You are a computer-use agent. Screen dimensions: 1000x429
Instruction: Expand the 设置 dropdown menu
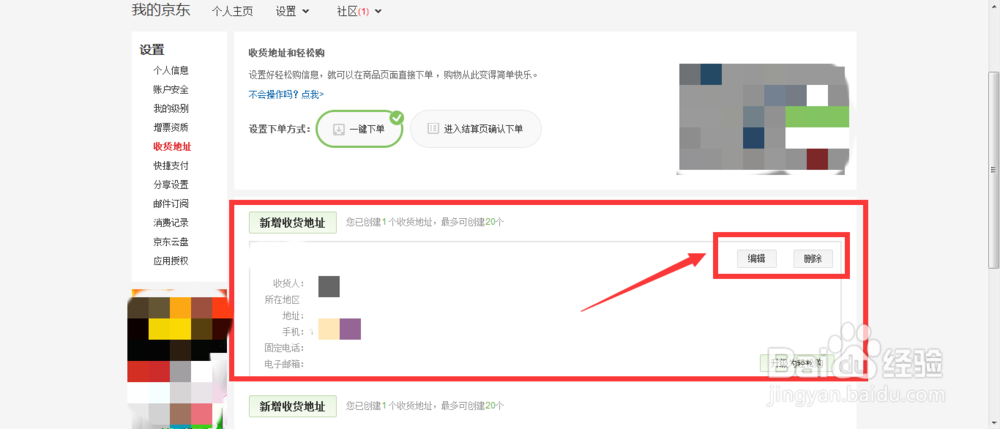(292, 11)
